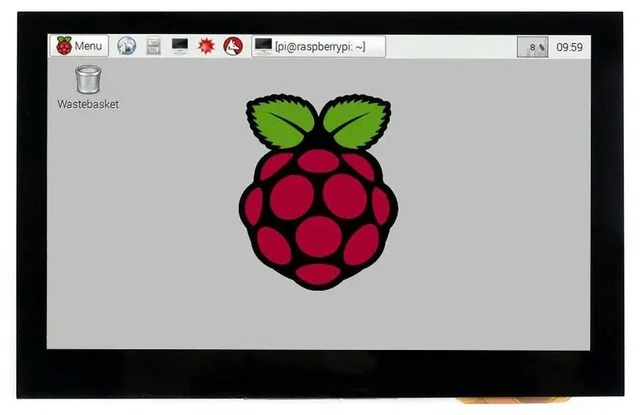Select the pi@raspberrypi terminal taskbar entry
640x415 pixels.
318,47
